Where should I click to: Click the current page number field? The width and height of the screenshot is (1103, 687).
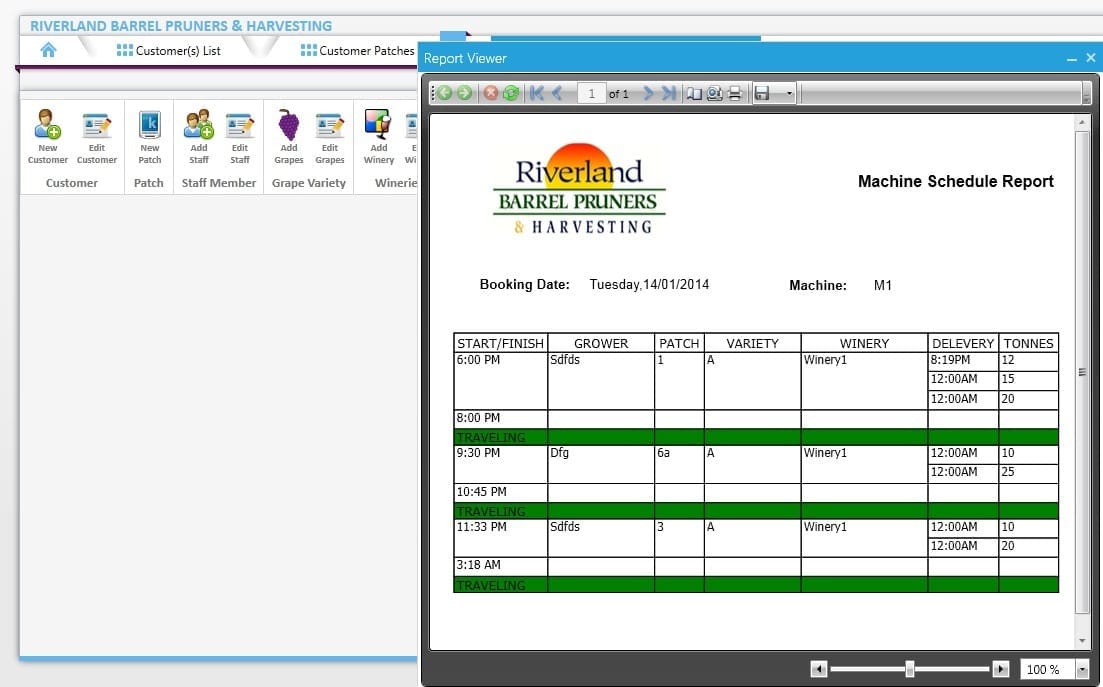coord(591,93)
